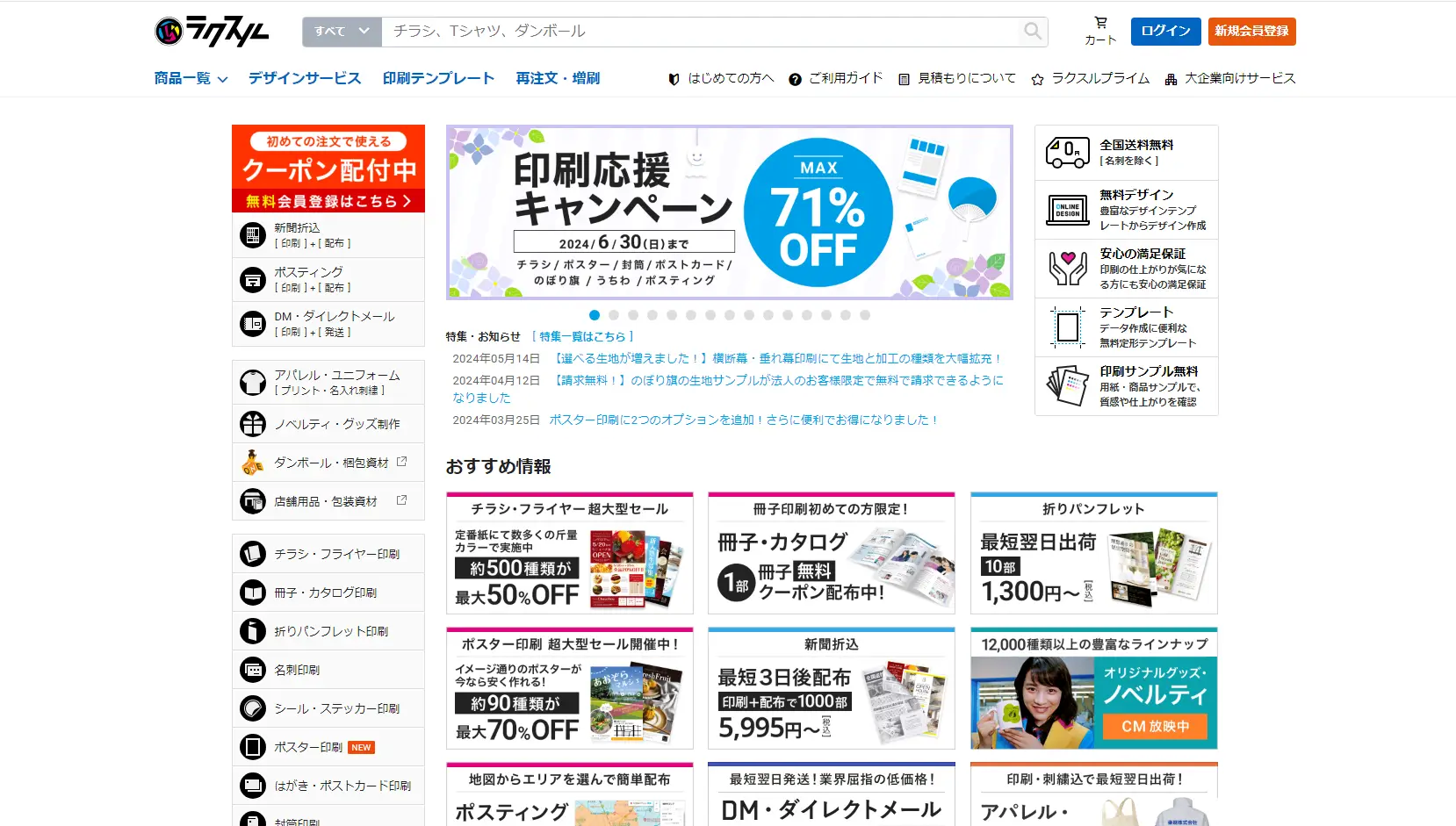Click the 印刷応援キャンペーン hero banner
The image size is (1456, 826).
(x=730, y=212)
